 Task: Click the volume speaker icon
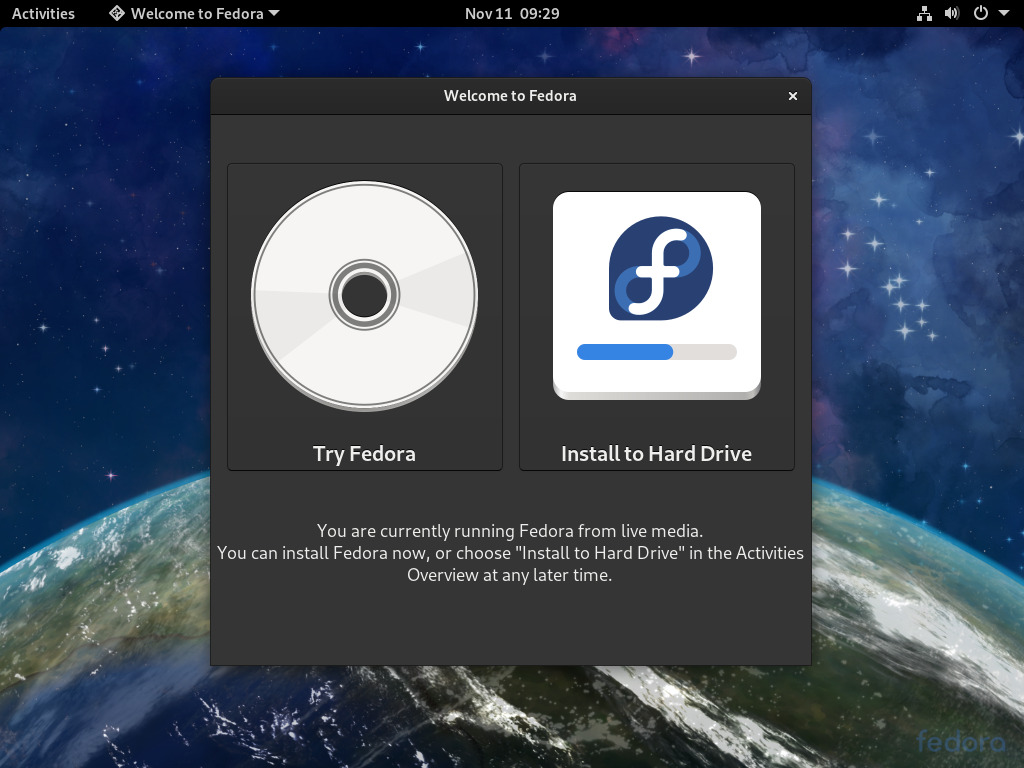[952, 13]
